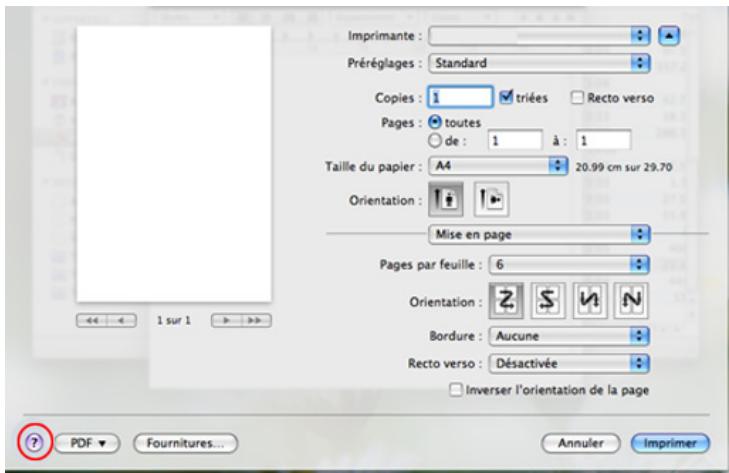729x473 pixels.
Task: Click the 'à' end page field
Action: [603, 140]
